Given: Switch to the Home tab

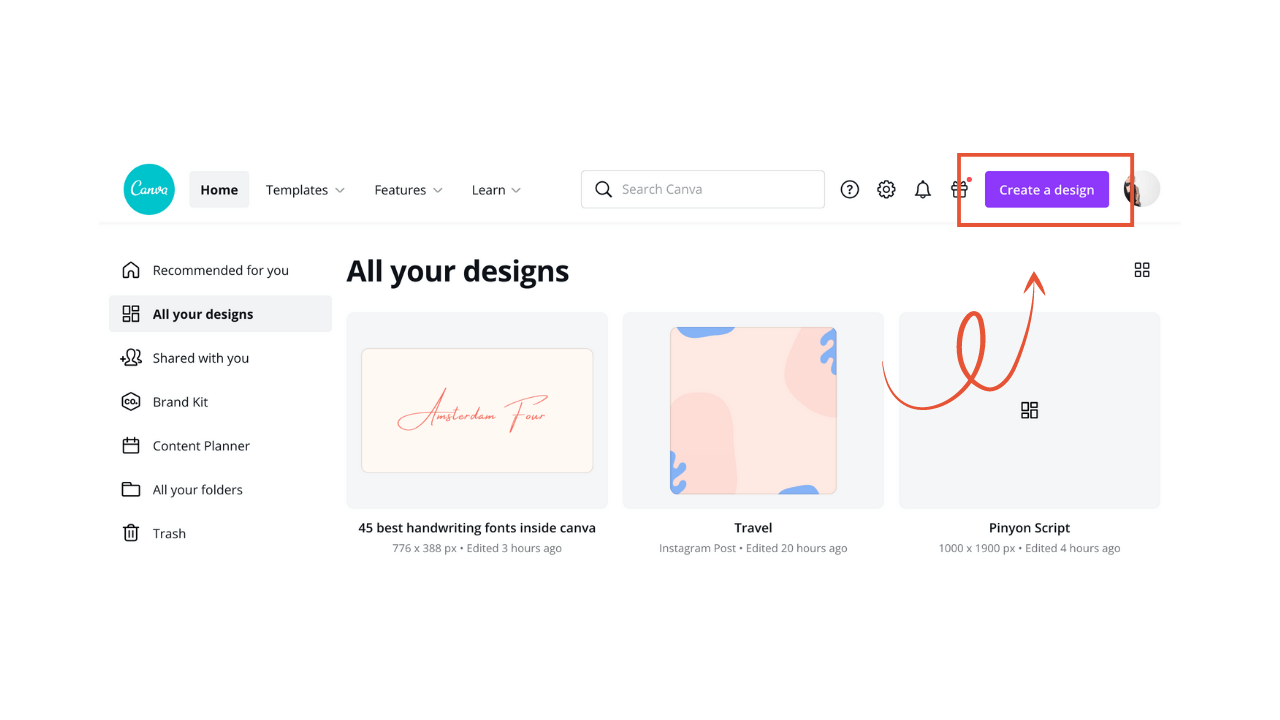Looking at the screenshot, I should point(218,189).
